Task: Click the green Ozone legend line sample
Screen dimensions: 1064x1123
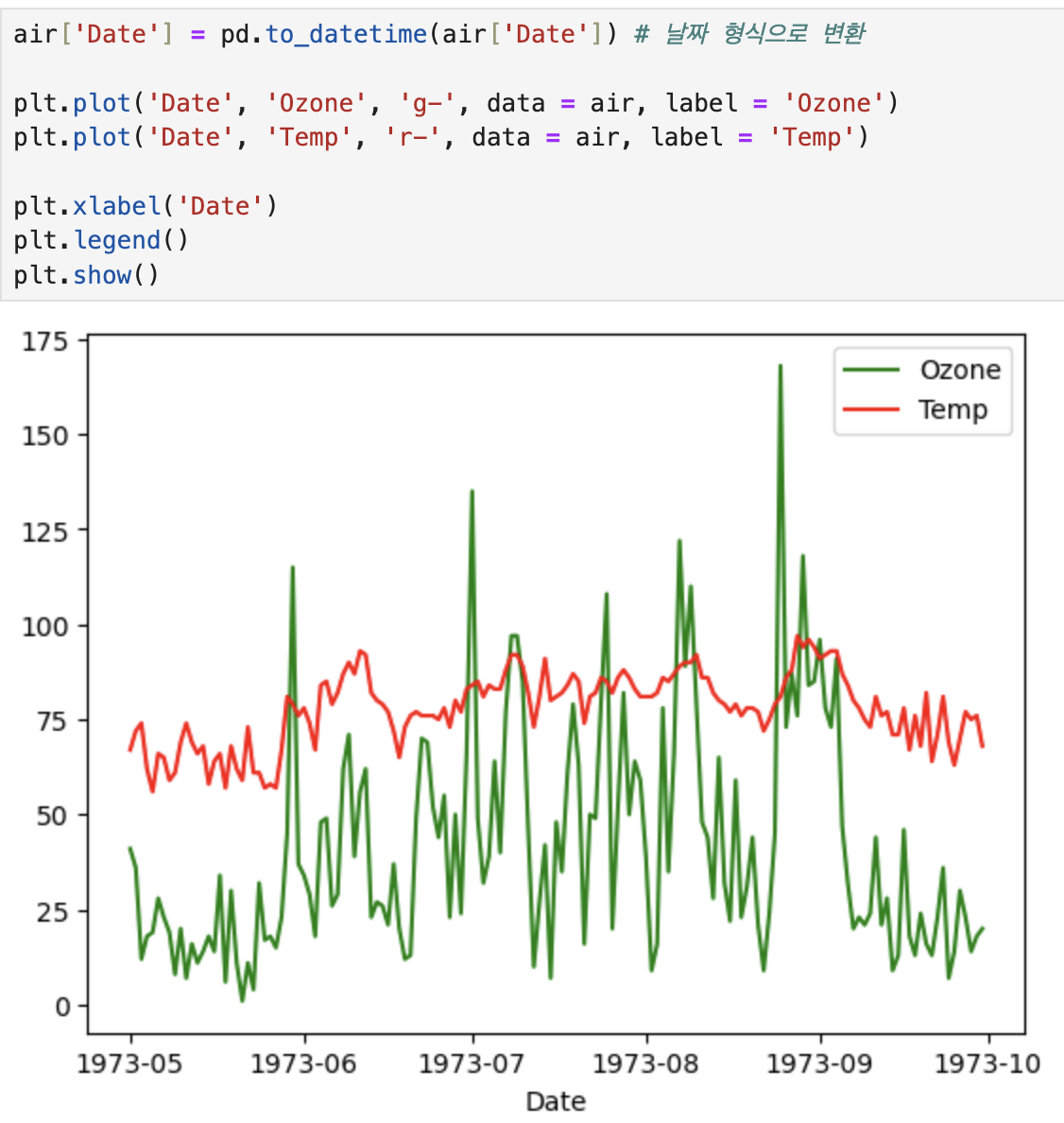Action: pyautogui.click(x=870, y=370)
